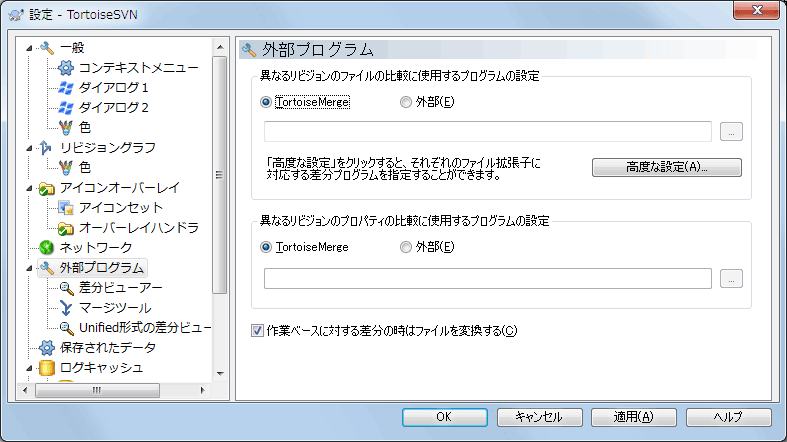Click the file diff program path field

pos(488,131)
